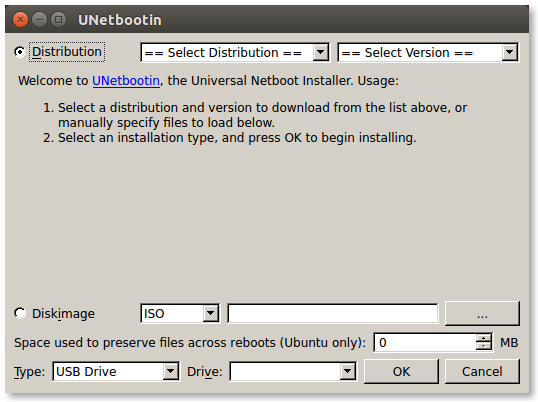
Task: Open the Select Version dropdown
Action: [x=428, y=52]
